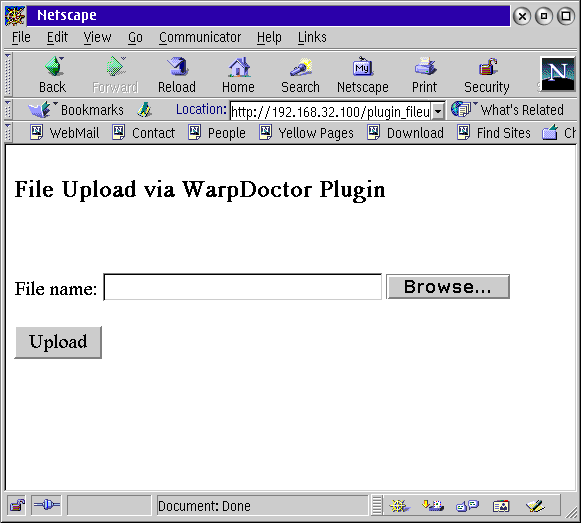Click the Browse... button
Viewport: 581px width, 523px height.
pos(448,287)
